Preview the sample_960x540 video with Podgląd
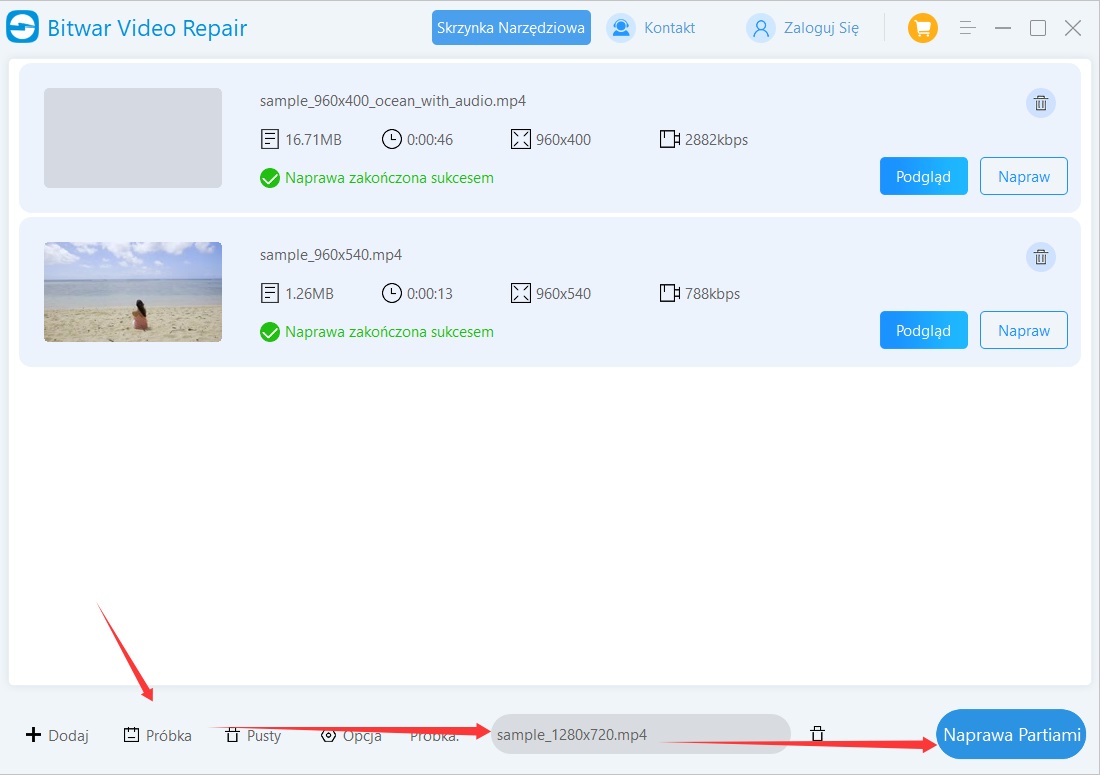1100x775 pixels. point(923,330)
